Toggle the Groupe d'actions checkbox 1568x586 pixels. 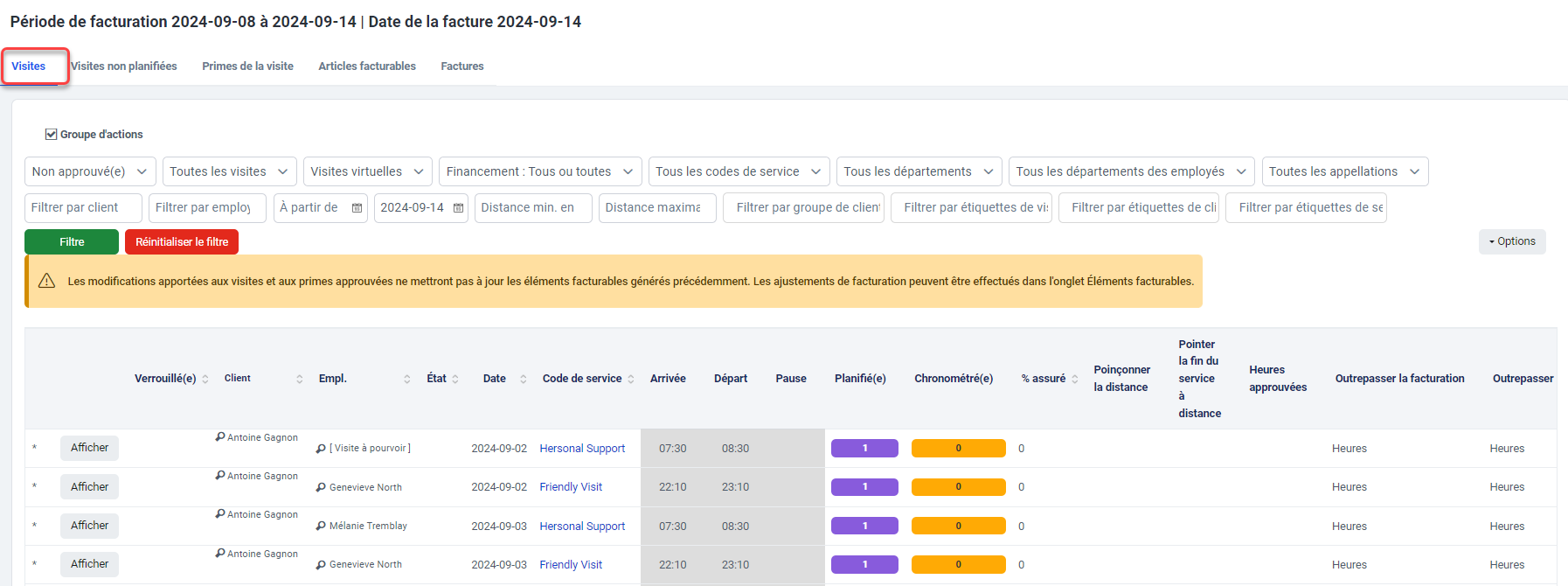[x=51, y=135]
